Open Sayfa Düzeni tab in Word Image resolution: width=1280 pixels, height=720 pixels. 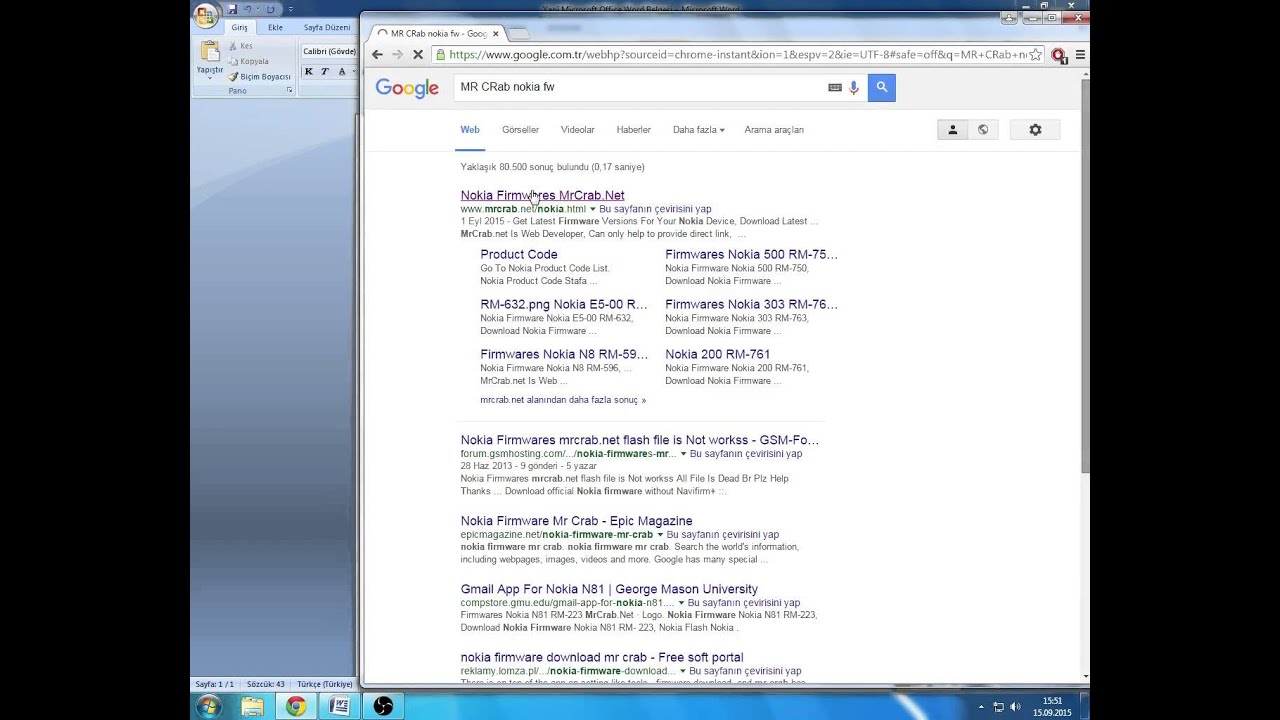tap(327, 27)
